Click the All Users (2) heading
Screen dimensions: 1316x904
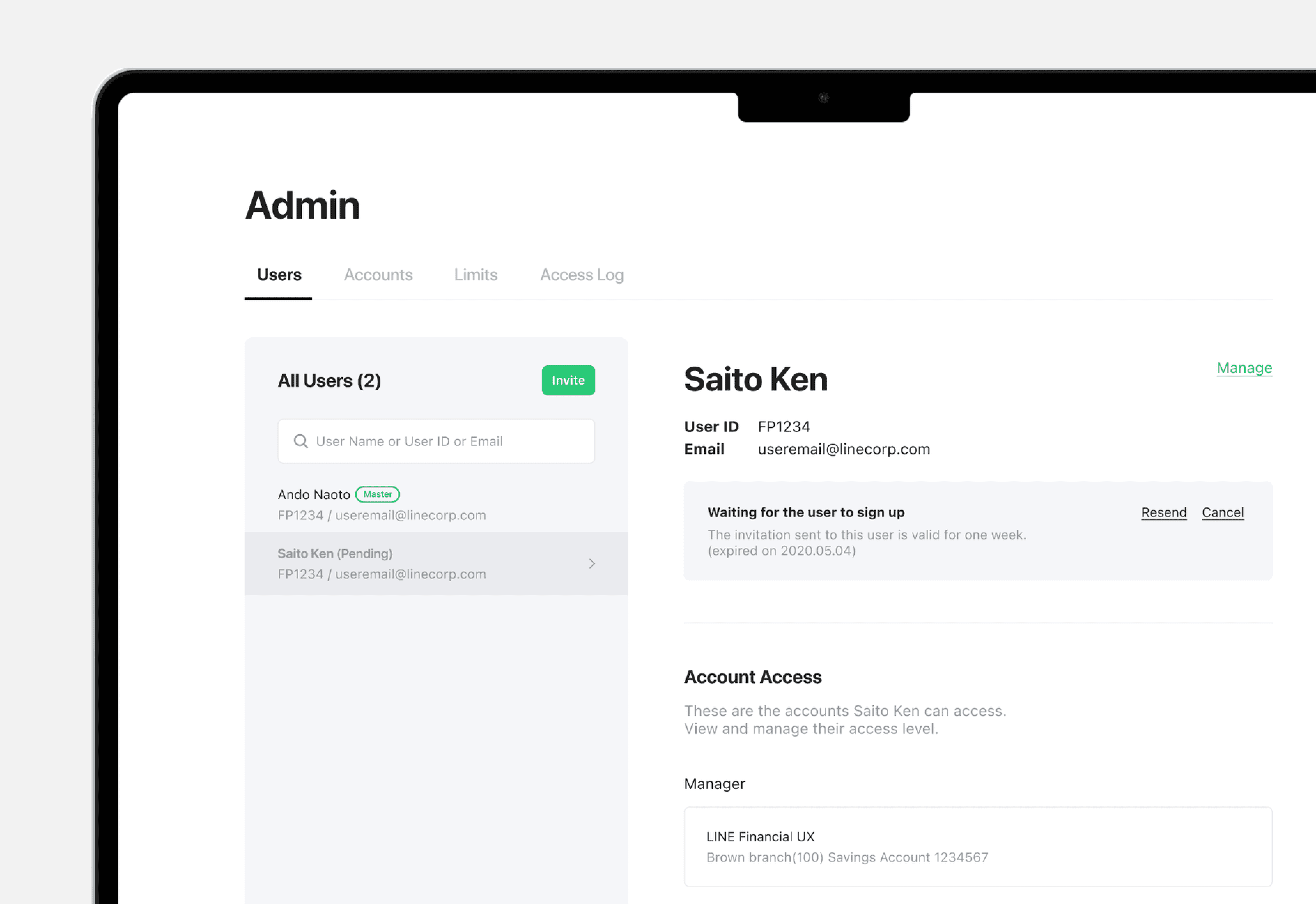pos(329,381)
